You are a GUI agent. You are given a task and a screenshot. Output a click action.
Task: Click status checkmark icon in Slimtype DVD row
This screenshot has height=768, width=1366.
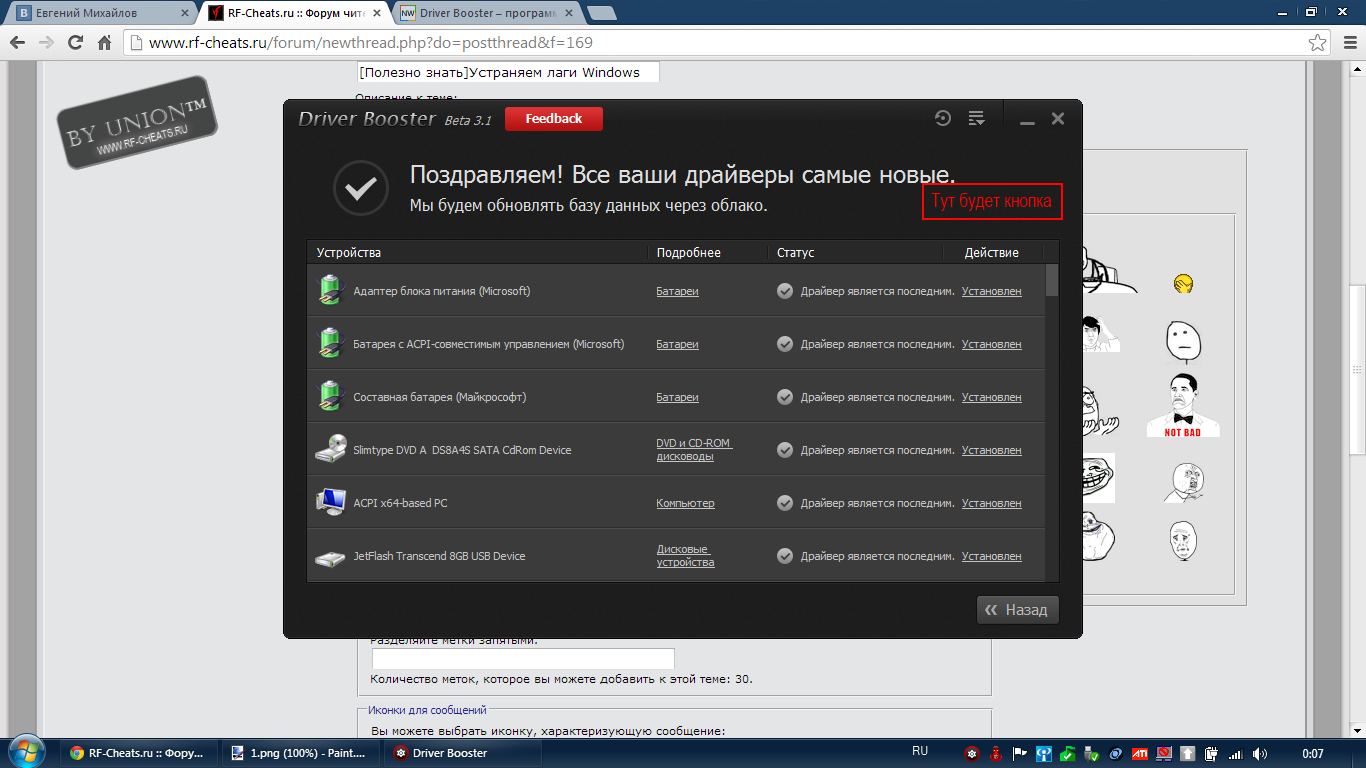pos(785,450)
